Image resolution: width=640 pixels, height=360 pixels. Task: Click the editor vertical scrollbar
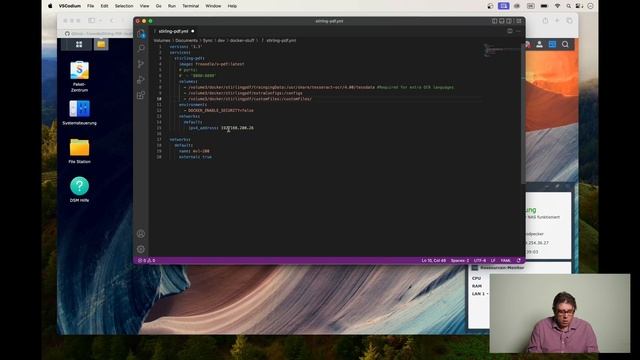pos(523,113)
